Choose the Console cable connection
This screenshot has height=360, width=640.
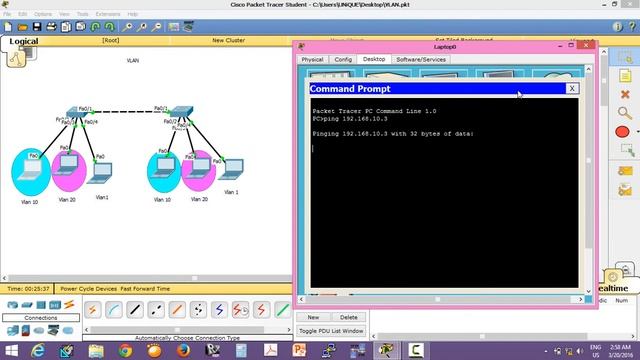[113, 310]
